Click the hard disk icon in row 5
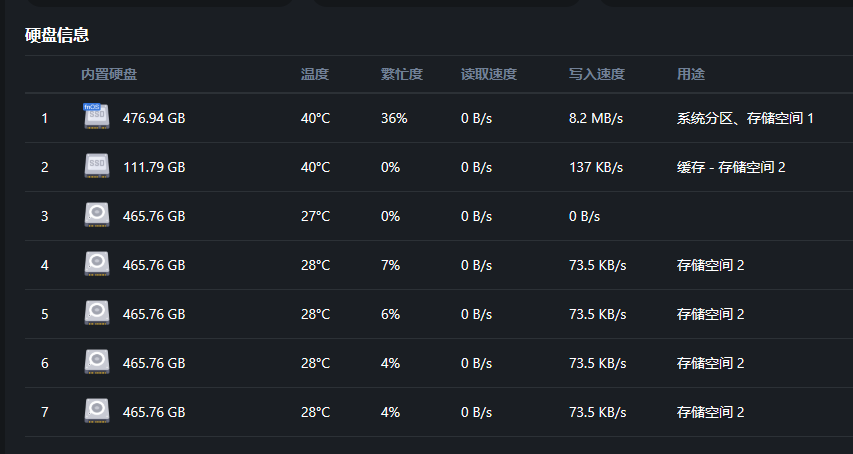The image size is (853, 454). tap(95, 313)
